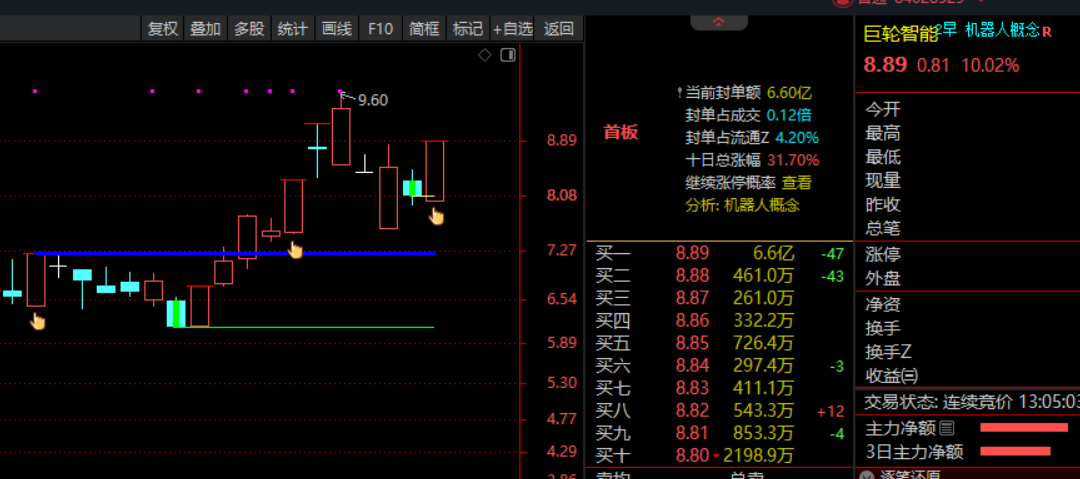Click the 外盘 field label
Viewport: 1080px width, 479px height.
click(883, 278)
